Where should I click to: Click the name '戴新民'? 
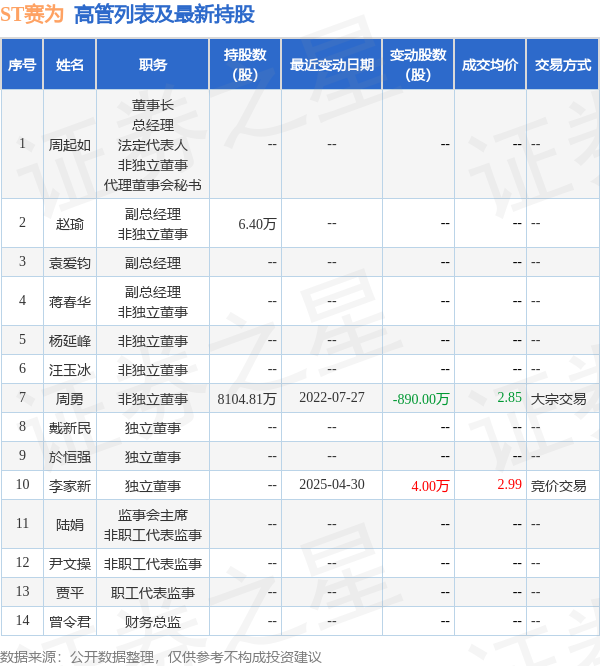pyautogui.click(x=70, y=427)
